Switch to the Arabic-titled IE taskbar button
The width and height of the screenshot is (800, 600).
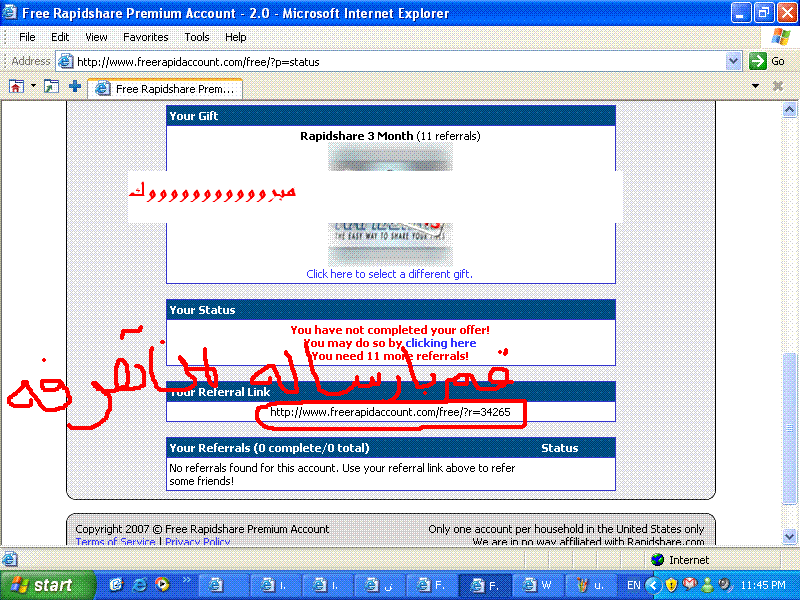point(380,585)
